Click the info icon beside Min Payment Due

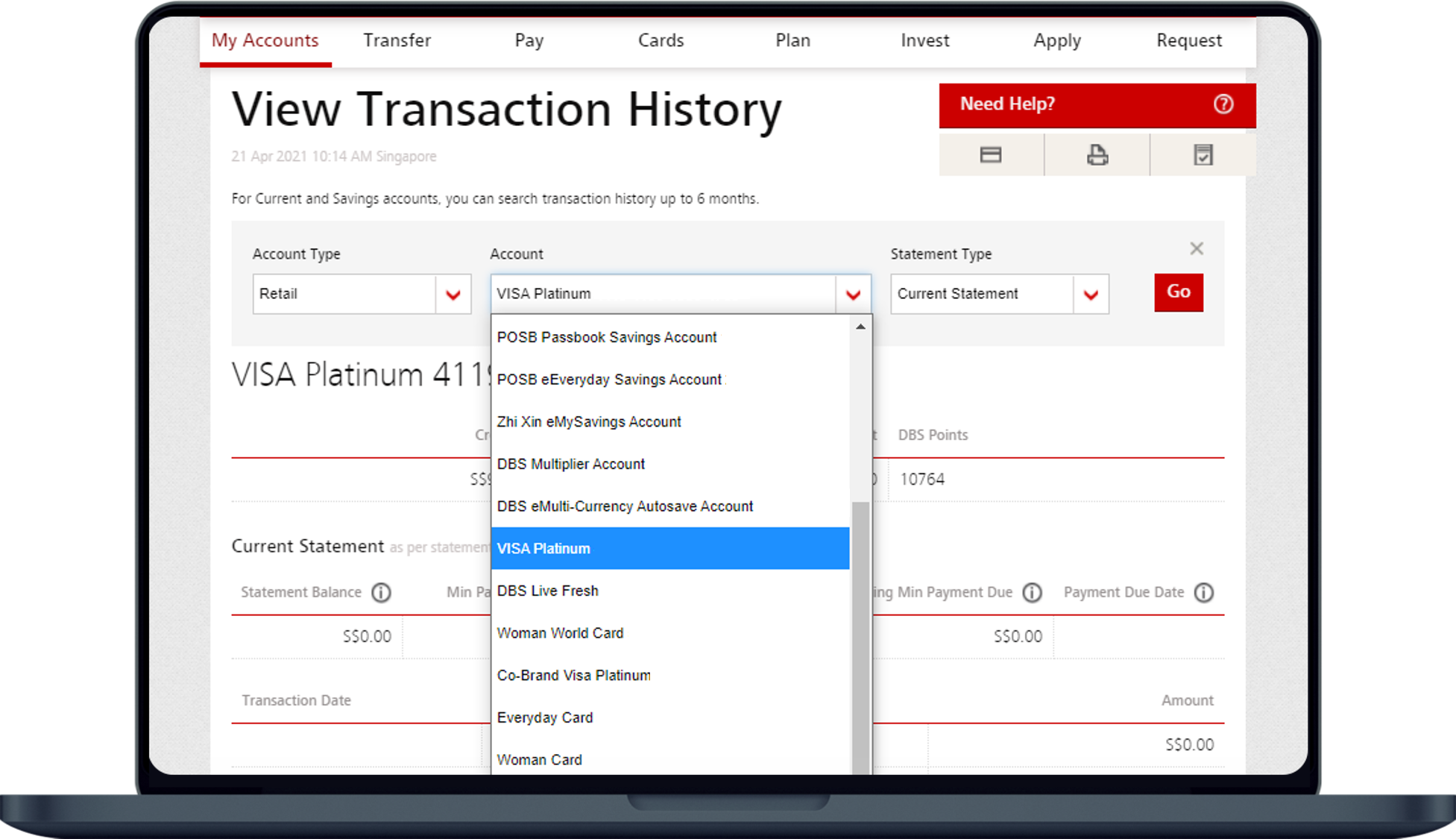click(x=1032, y=592)
